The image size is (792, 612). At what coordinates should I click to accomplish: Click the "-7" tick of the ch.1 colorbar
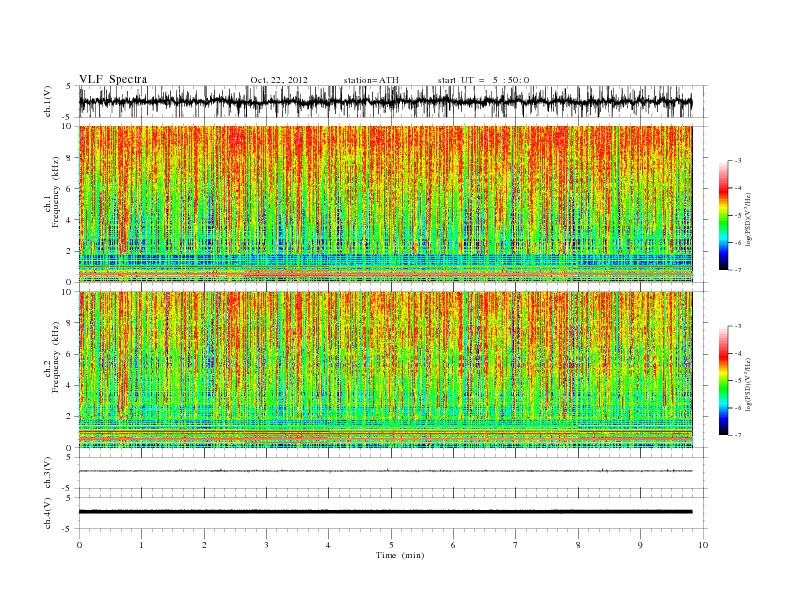pos(738,270)
